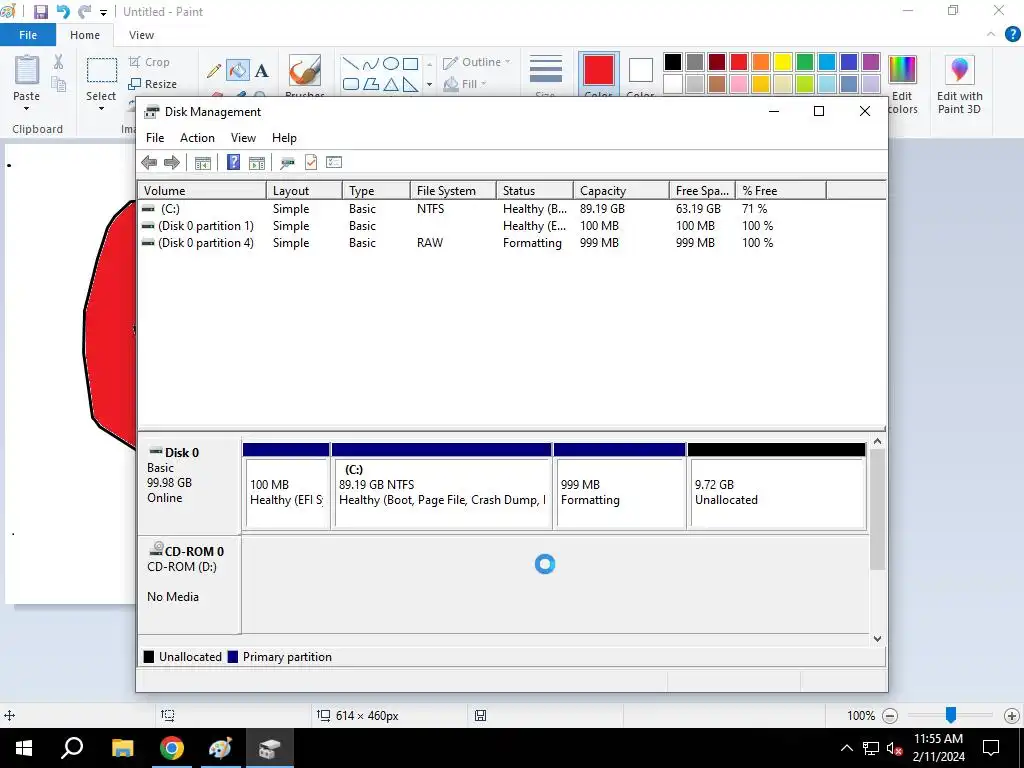Click scroll down arrow in disk pane
Viewport: 1024px width, 768px height.
pyautogui.click(x=877, y=639)
